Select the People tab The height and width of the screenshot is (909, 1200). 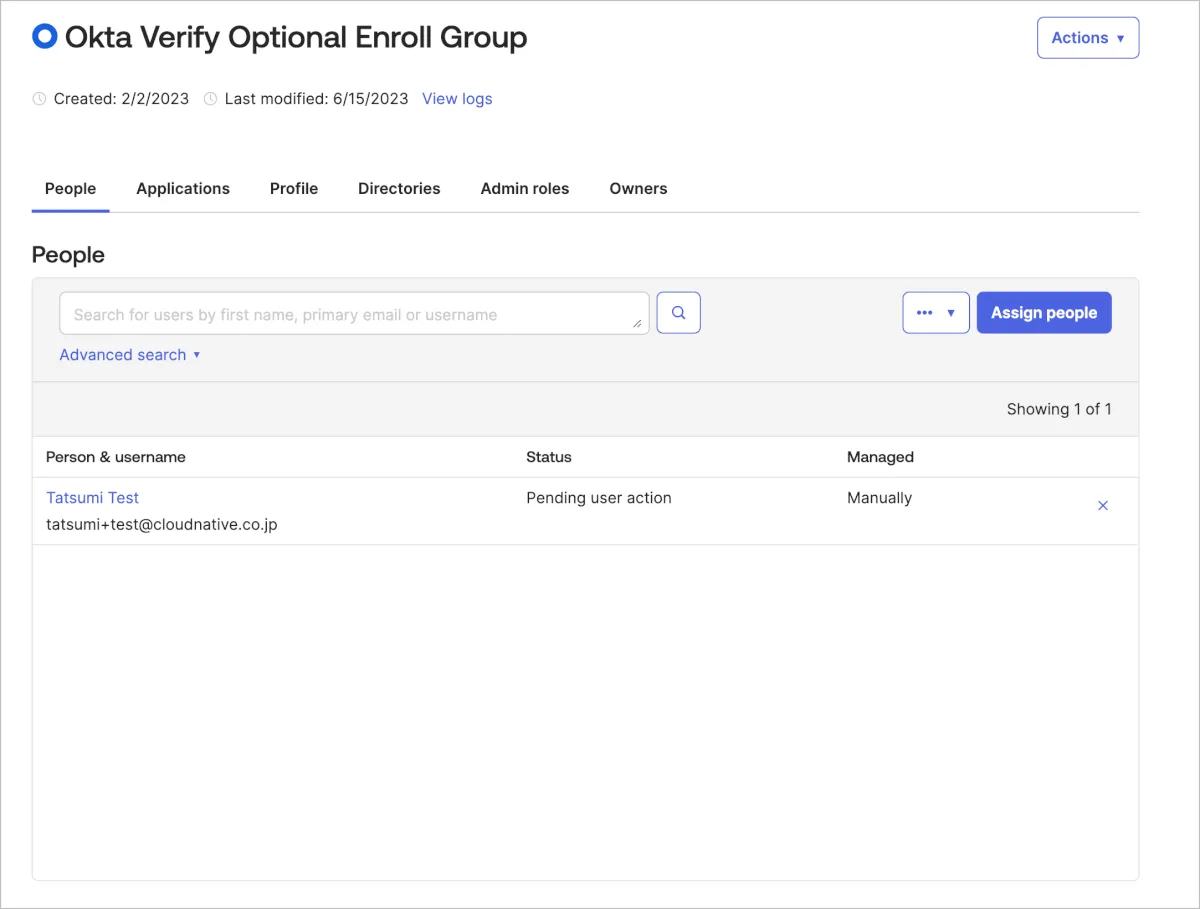71,189
